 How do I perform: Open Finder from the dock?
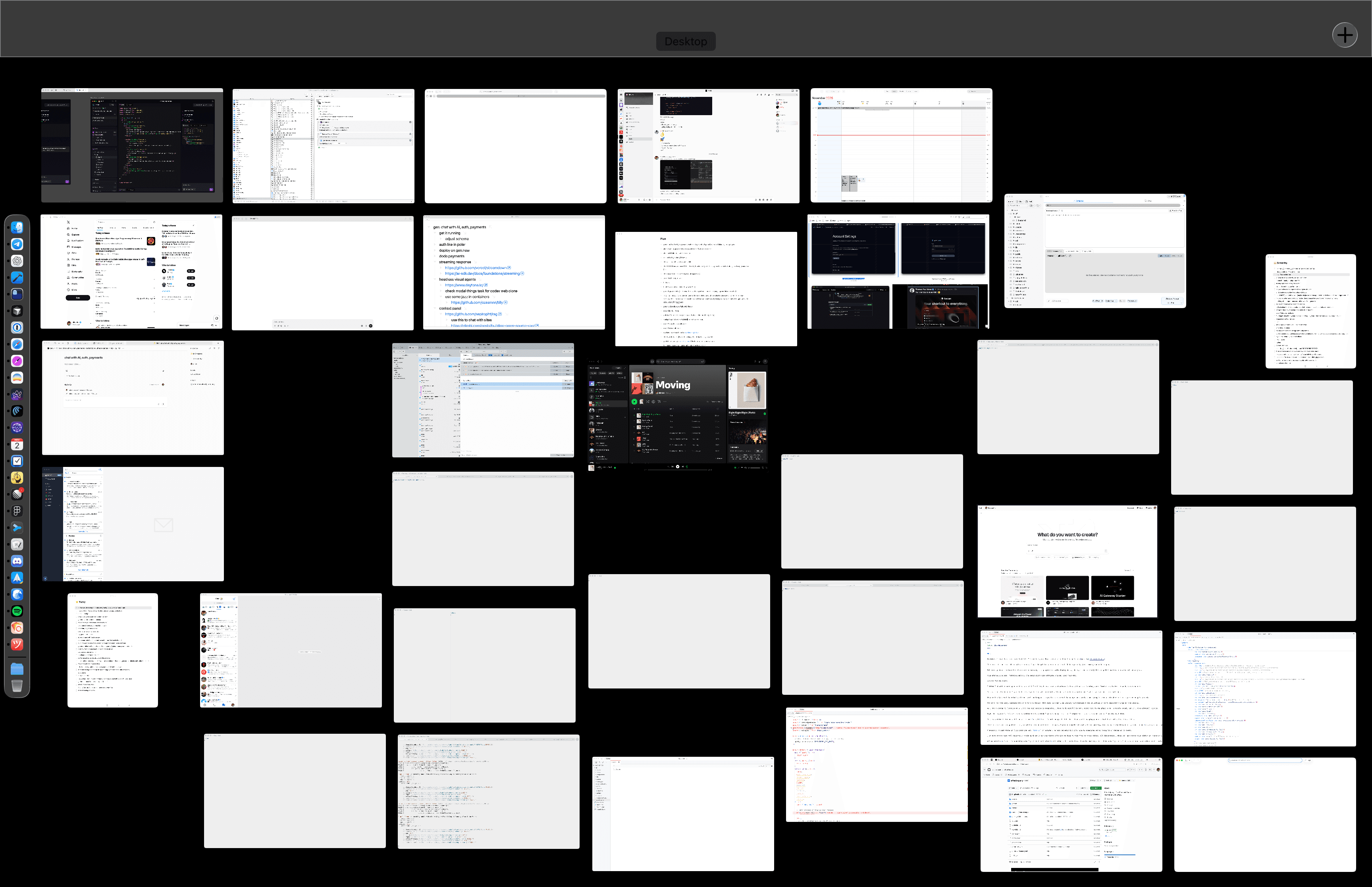(x=17, y=228)
